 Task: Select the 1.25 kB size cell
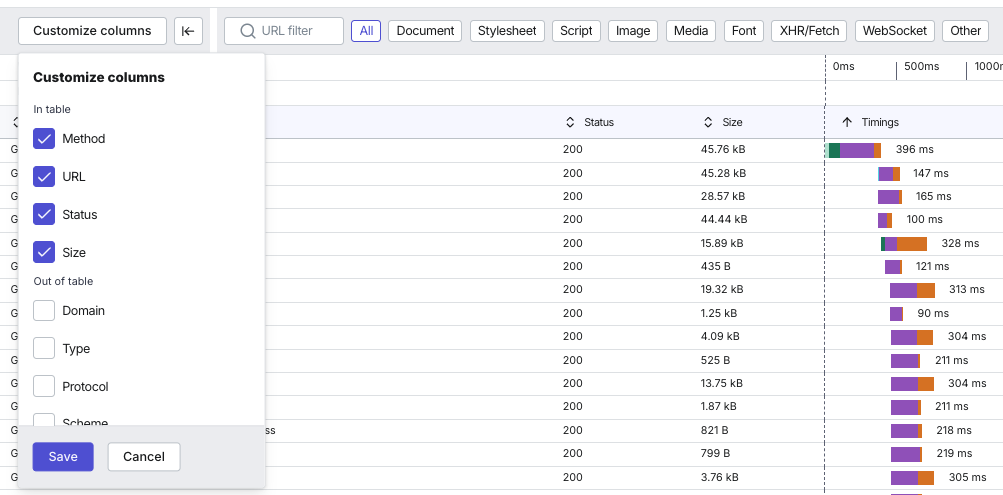pyautogui.click(x=718, y=313)
